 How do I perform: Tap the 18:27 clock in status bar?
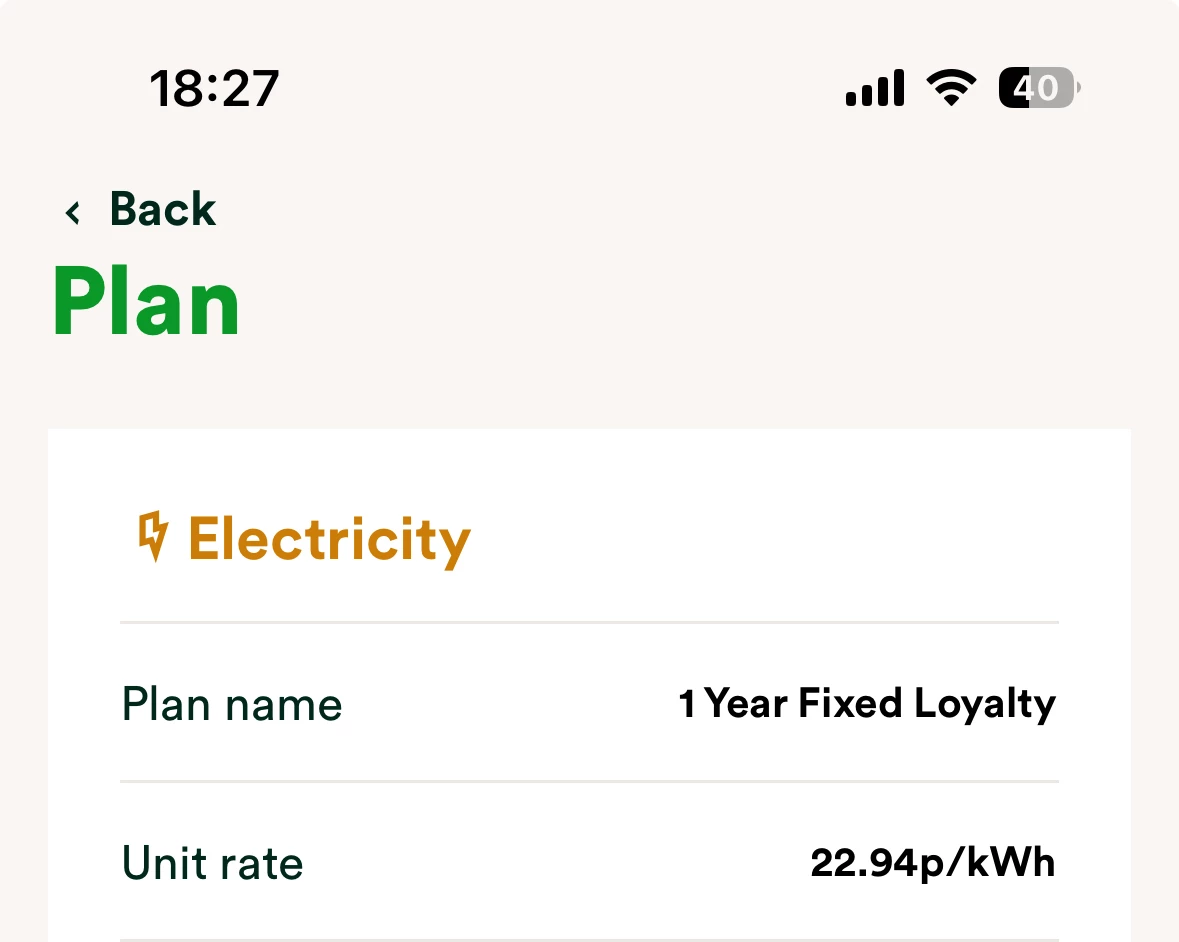[x=214, y=89]
